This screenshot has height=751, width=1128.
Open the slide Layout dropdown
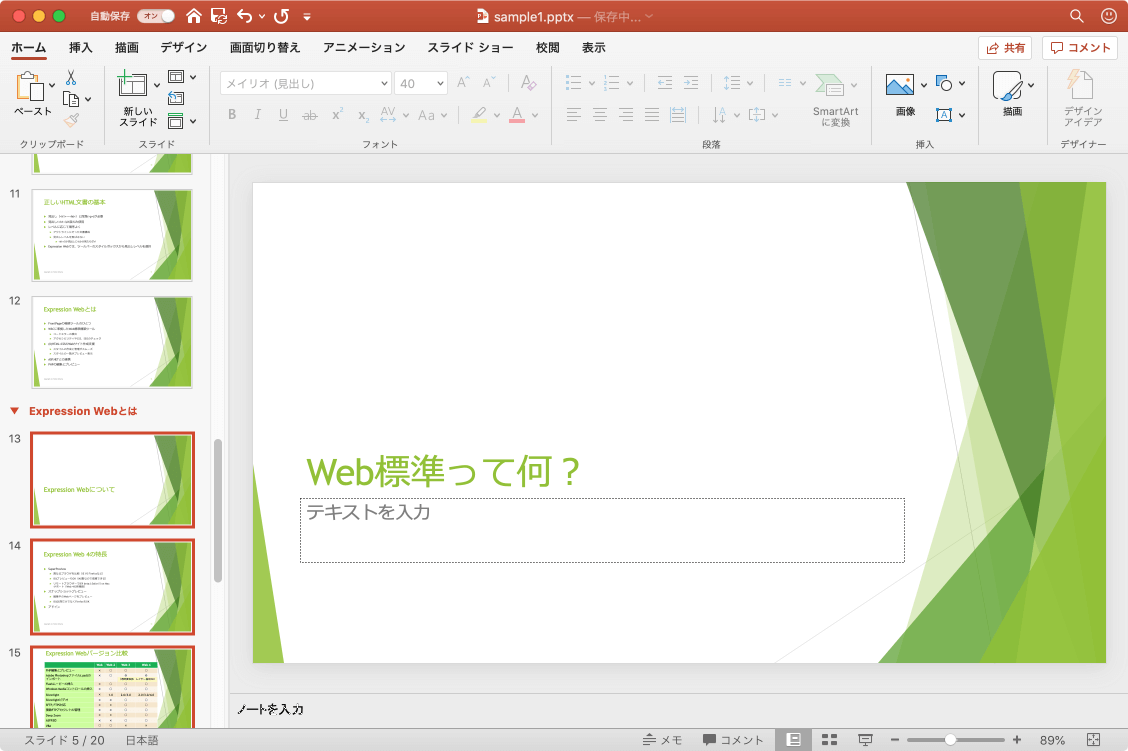click(183, 76)
